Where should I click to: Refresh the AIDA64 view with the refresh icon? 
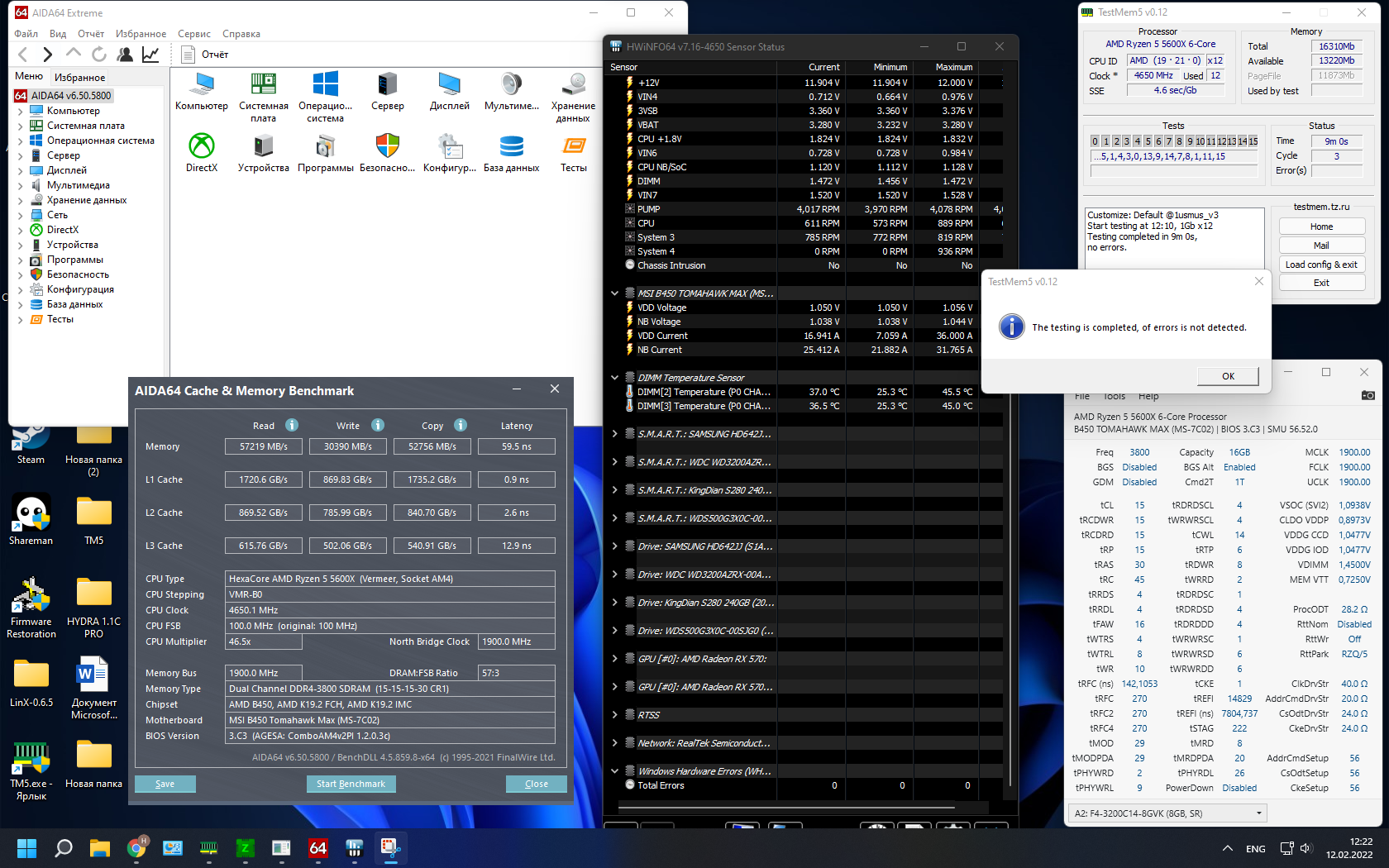click(x=99, y=55)
